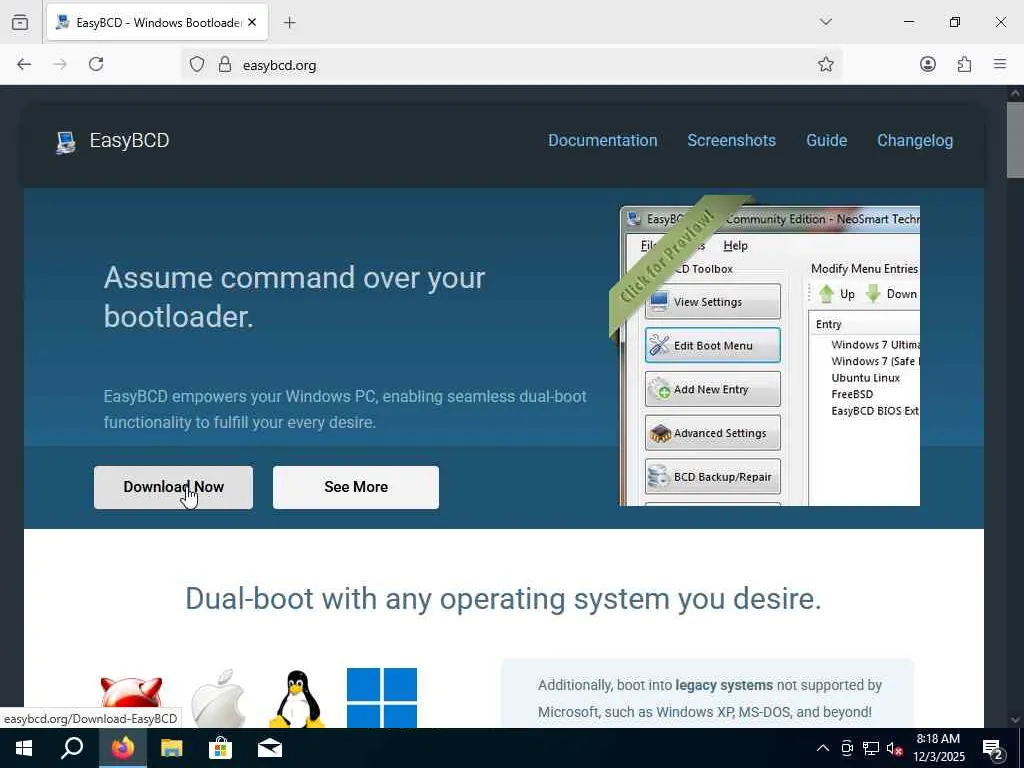Click the "Dual-boot with any operating system" heading
Viewport: 1024px width, 768px height.
[x=503, y=598]
